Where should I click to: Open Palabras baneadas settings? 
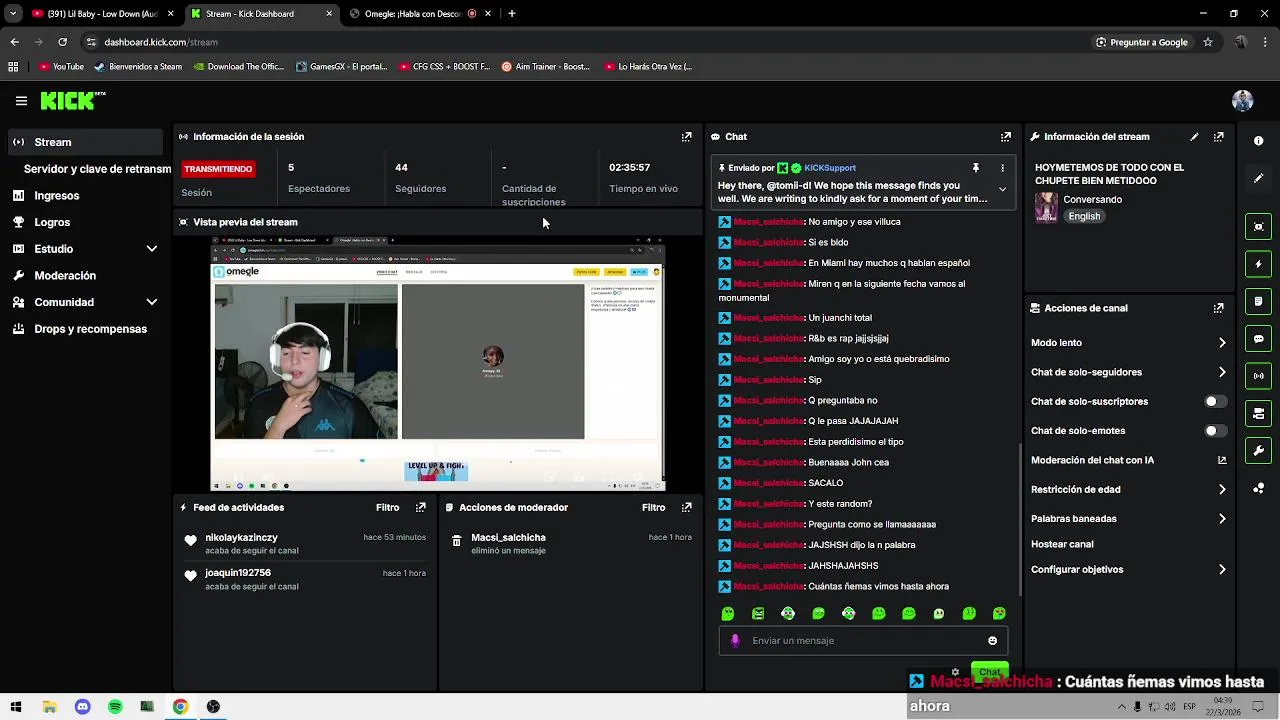[1128, 519]
